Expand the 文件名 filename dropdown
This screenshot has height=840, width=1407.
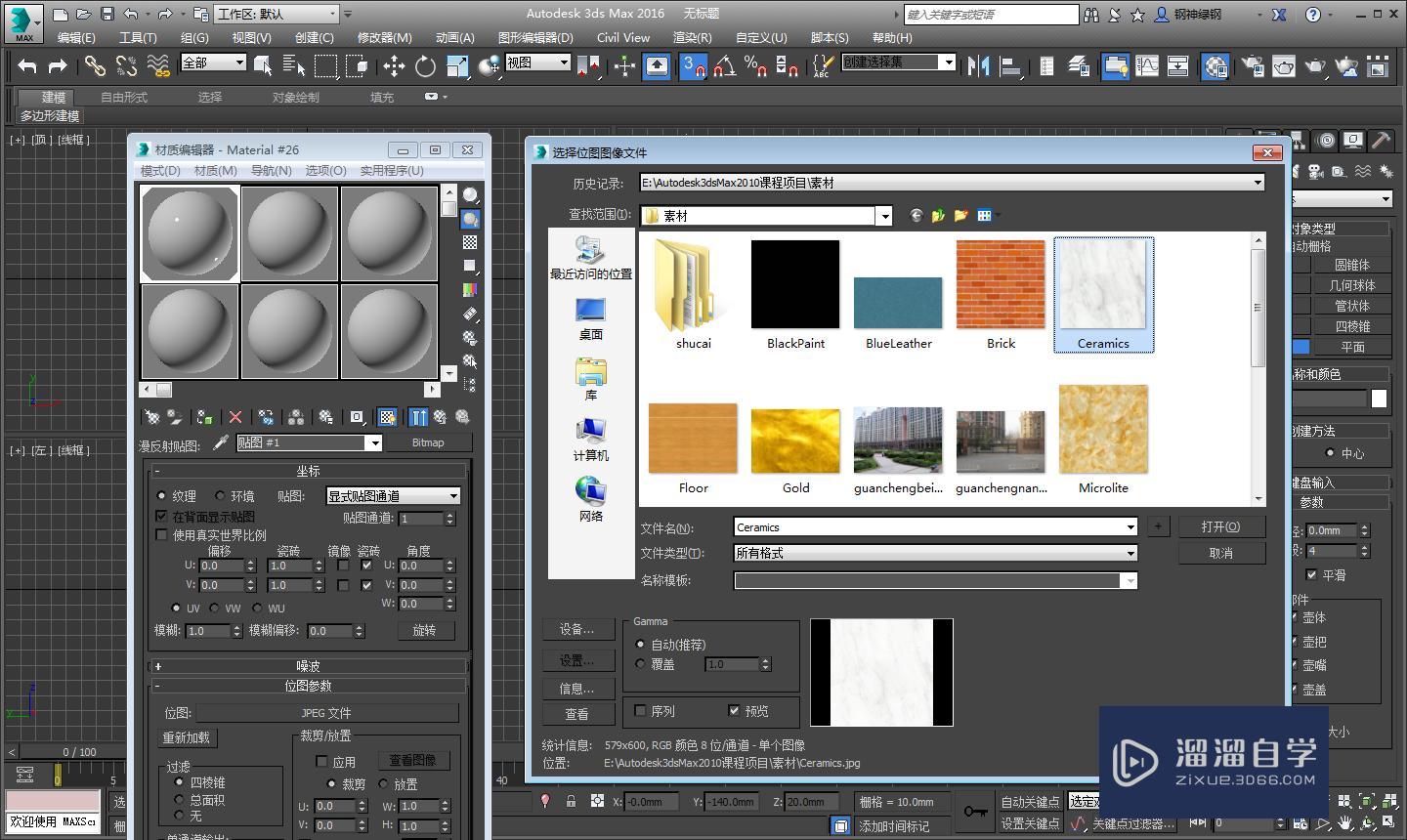(1130, 527)
